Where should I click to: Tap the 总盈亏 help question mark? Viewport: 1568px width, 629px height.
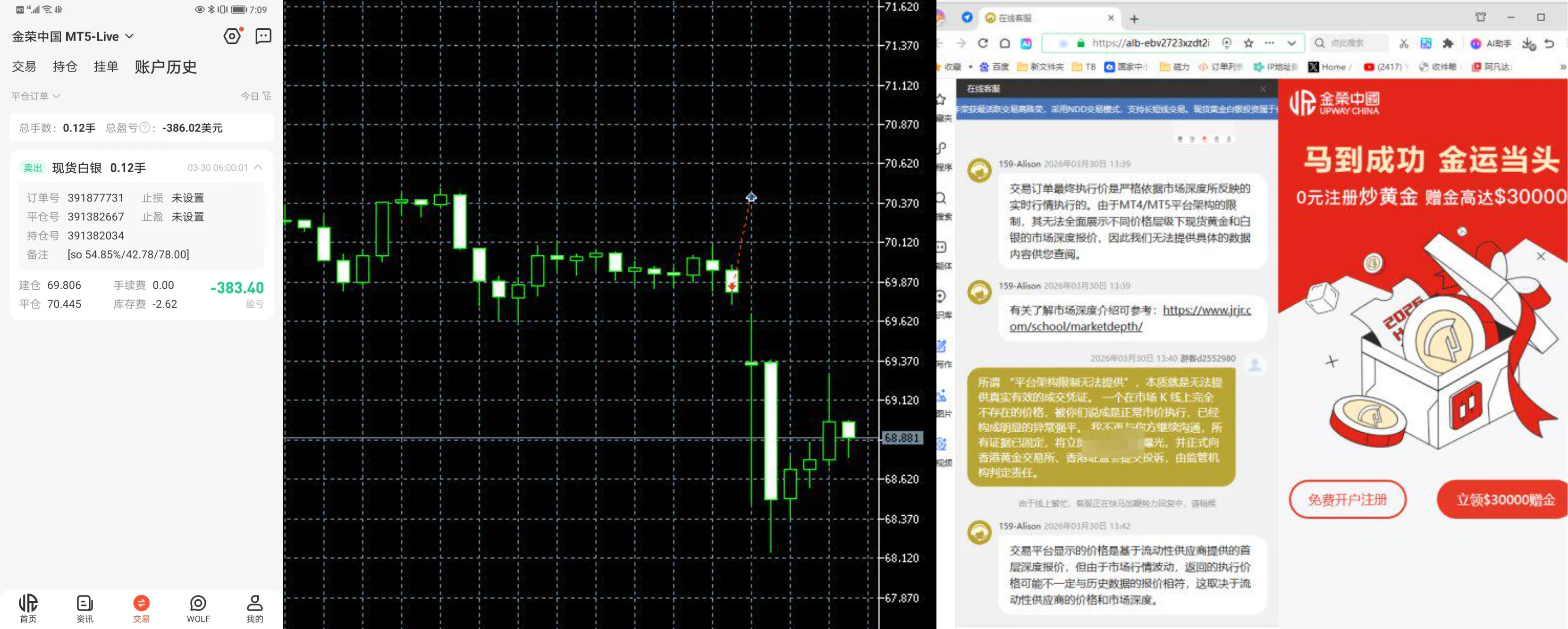(145, 128)
